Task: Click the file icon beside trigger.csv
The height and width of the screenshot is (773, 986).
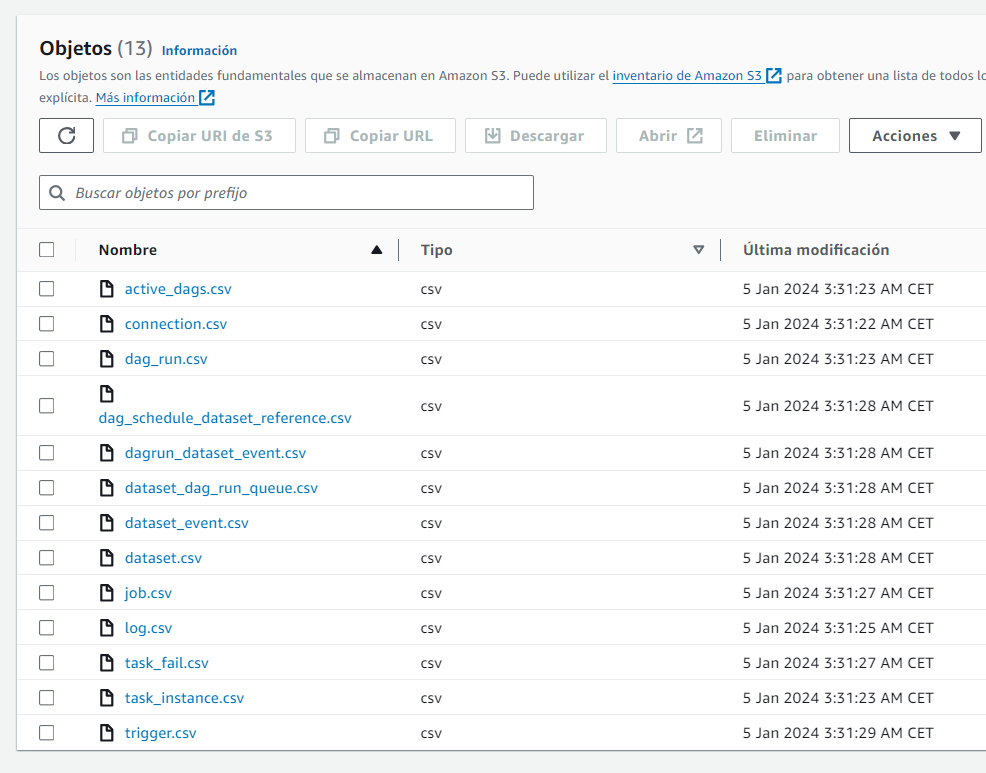Action: click(107, 733)
